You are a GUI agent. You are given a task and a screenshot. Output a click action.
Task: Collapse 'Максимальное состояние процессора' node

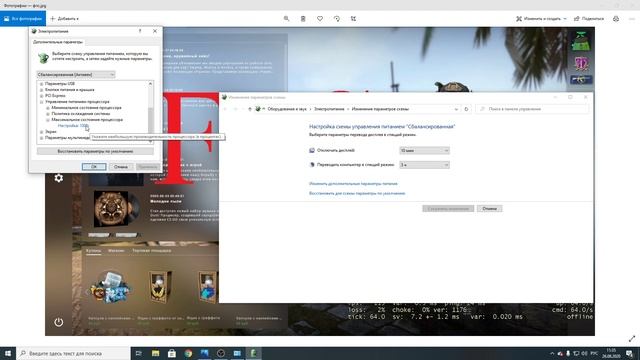pyautogui.click(x=48, y=120)
